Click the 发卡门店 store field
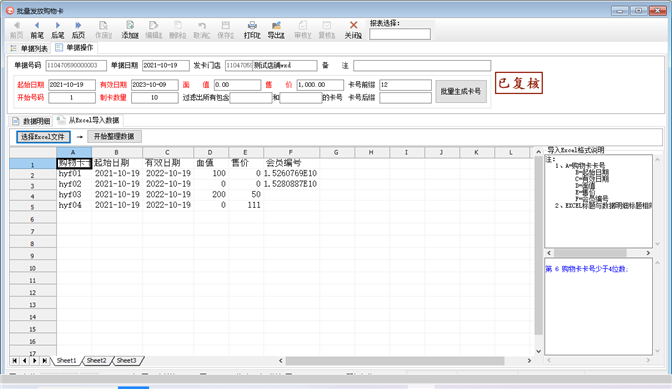The height and width of the screenshot is (389, 672). coord(271,66)
